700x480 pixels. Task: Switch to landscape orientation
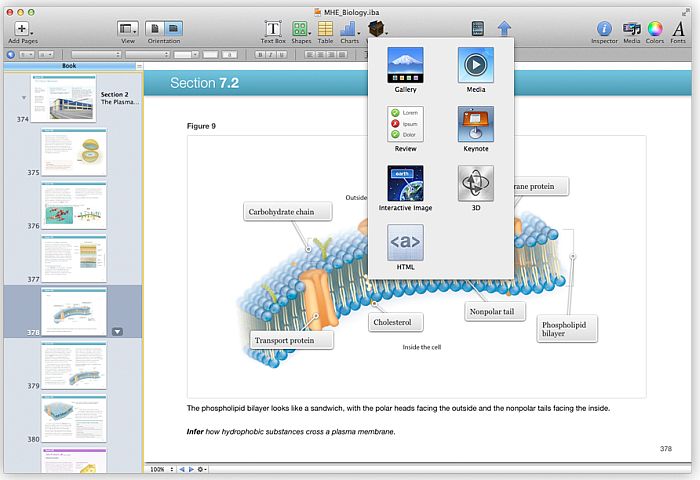(174, 29)
